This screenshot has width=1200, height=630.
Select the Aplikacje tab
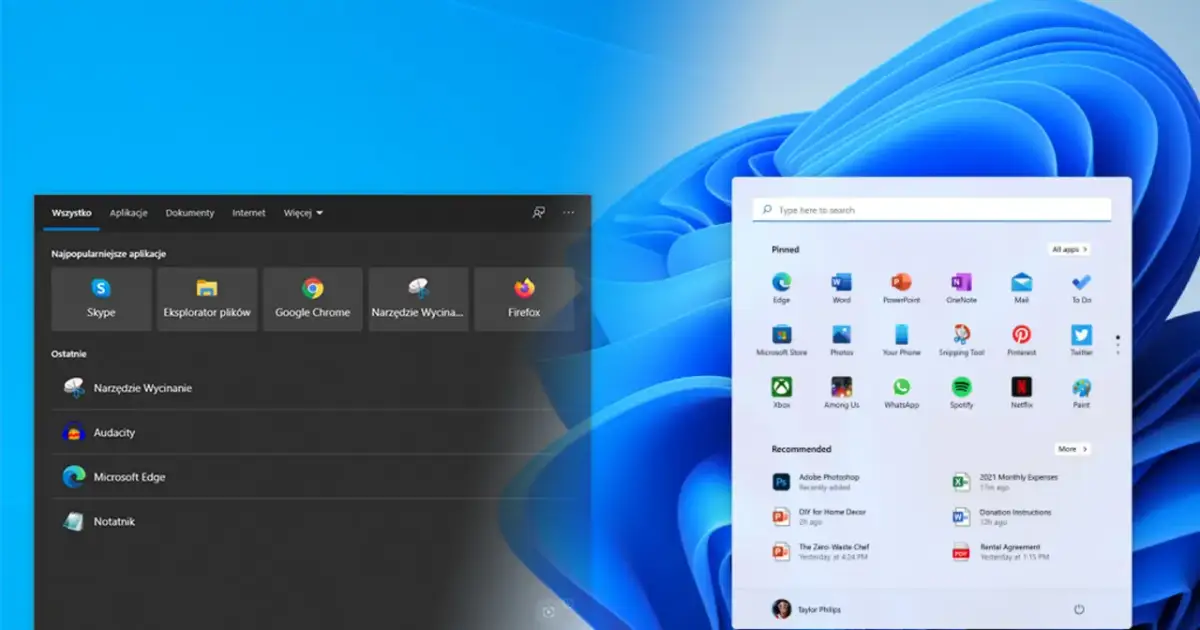(129, 213)
